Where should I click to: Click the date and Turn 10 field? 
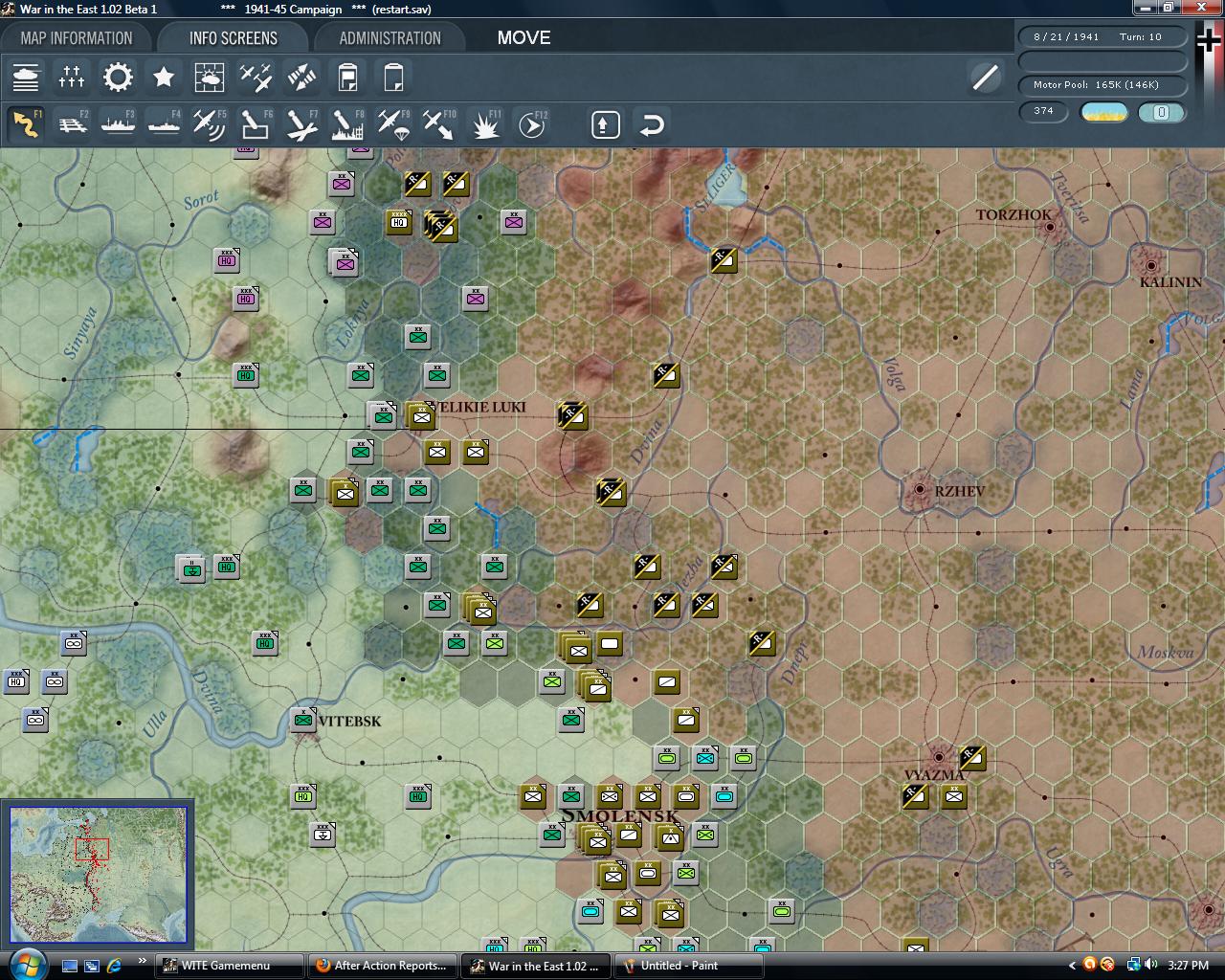point(1102,36)
